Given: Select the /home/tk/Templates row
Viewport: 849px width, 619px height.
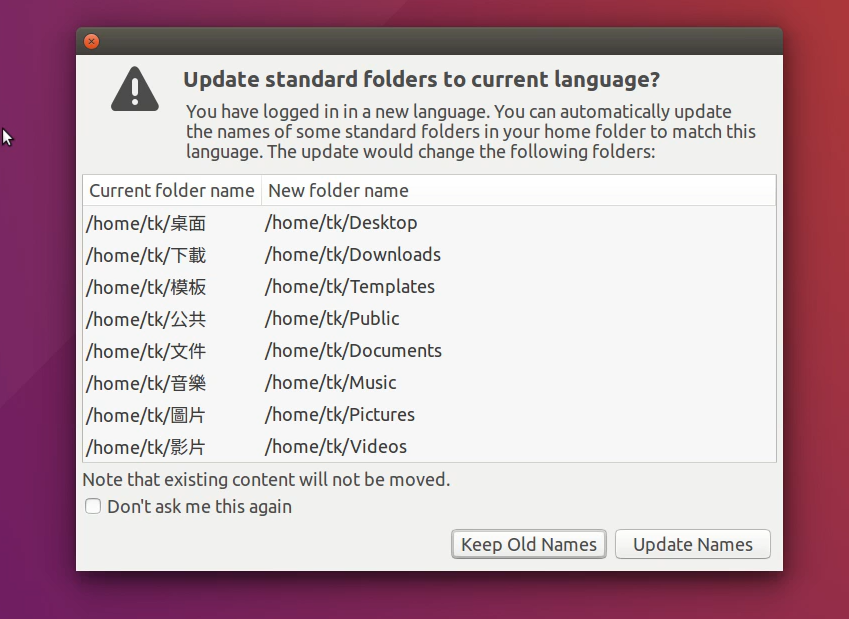Looking at the screenshot, I should pyautogui.click(x=429, y=286).
